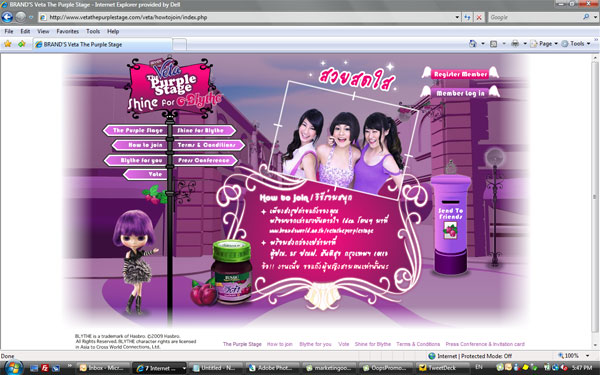The height and width of the screenshot is (375, 600).
Task: Open the Edit menu
Action: point(25,31)
